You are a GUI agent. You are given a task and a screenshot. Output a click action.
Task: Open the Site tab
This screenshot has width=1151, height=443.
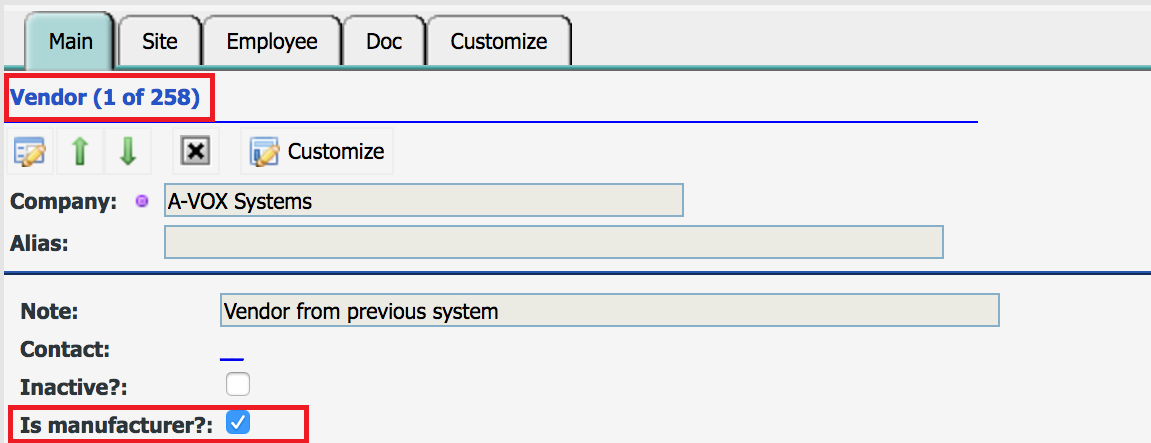(160, 41)
